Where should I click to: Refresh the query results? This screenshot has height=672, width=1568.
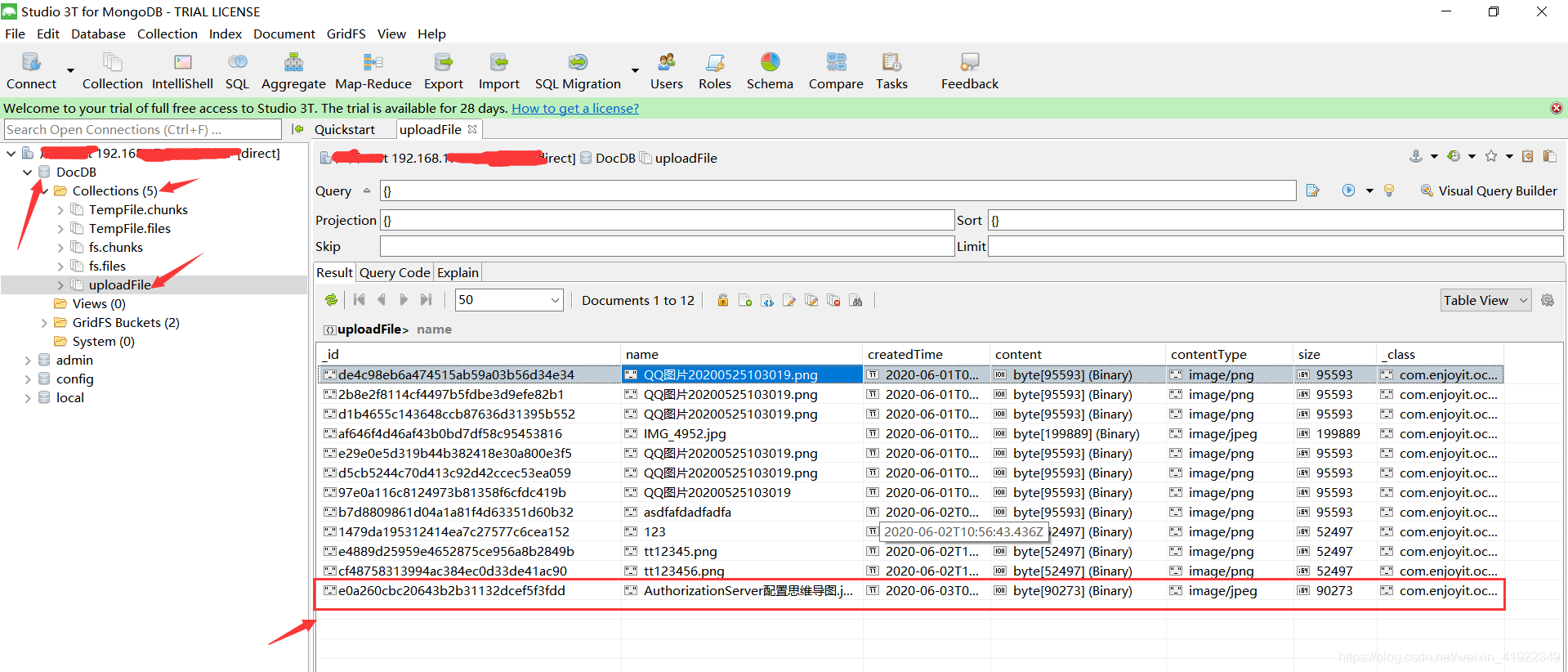click(331, 300)
